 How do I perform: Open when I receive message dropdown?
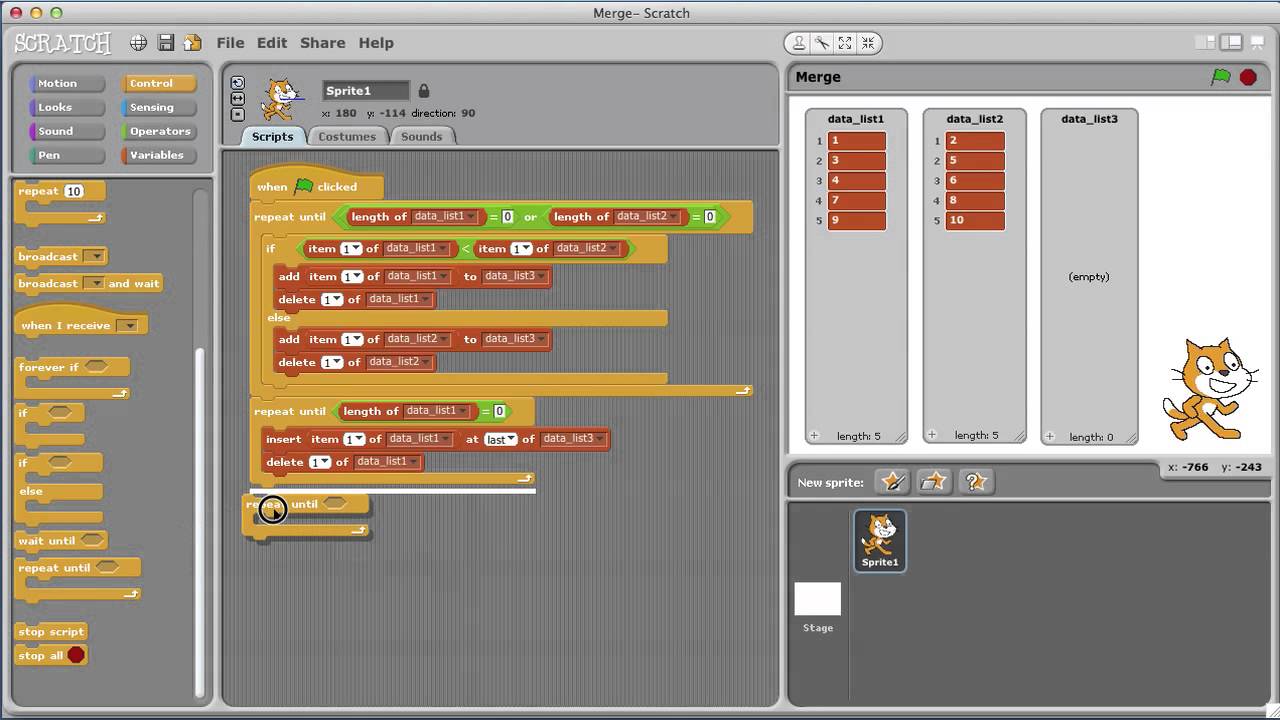pos(128,326)
